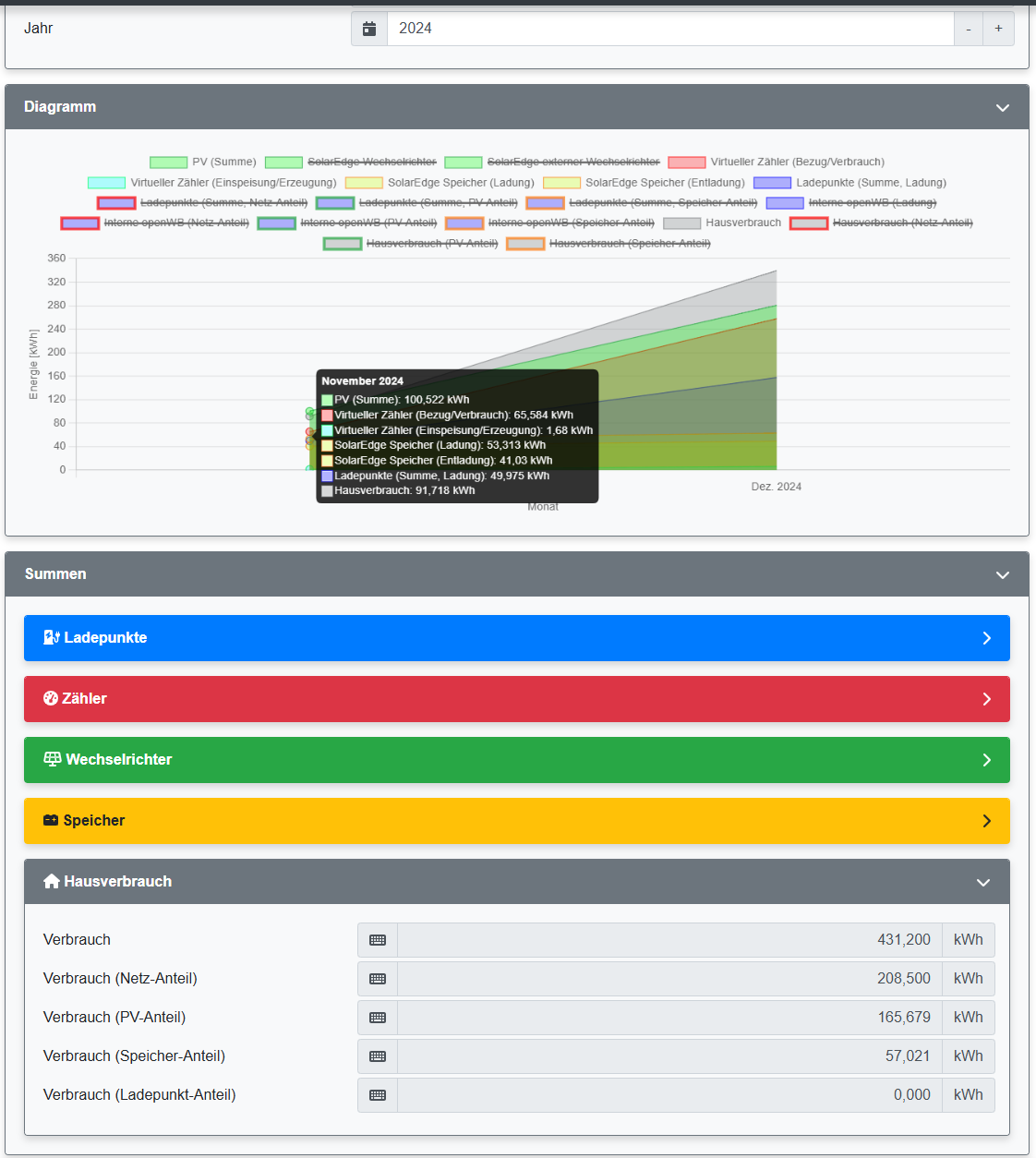The width and height of the screenshot is (1036, 1158).
Task: Hide Virtueller Zähler (Bezug/Verbrauch) series
Action: (x=777, y=163)
